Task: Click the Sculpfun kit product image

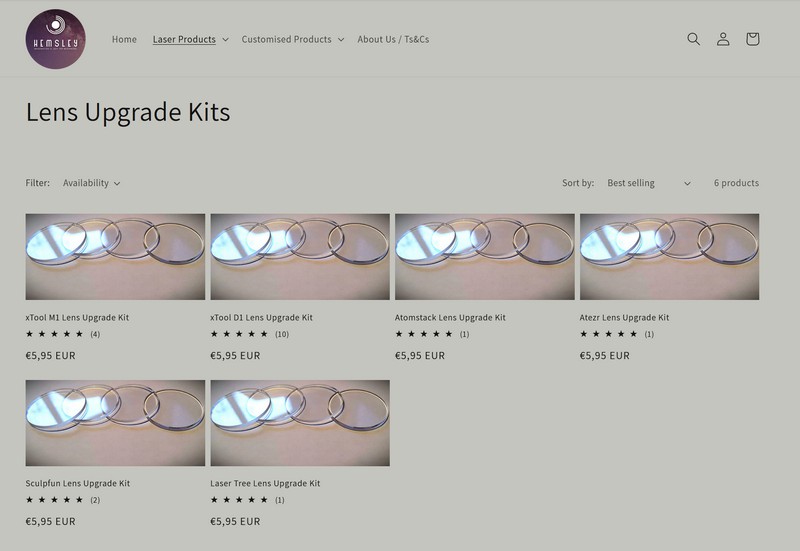Action: (115, 422)
